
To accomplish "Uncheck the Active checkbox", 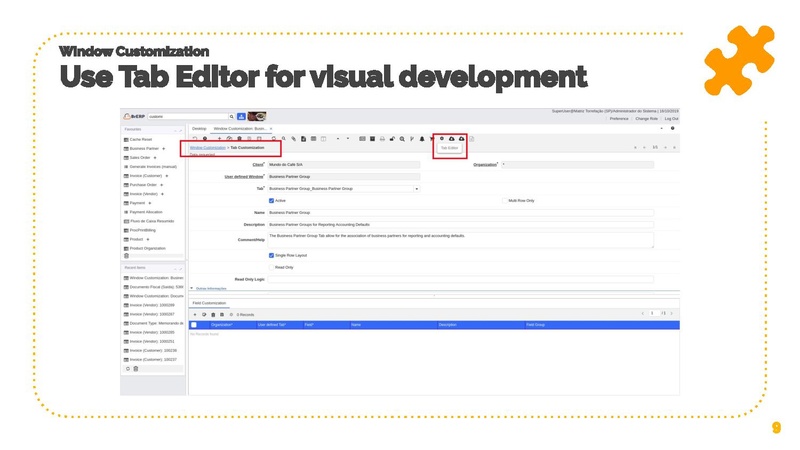I will coord(271,201).
